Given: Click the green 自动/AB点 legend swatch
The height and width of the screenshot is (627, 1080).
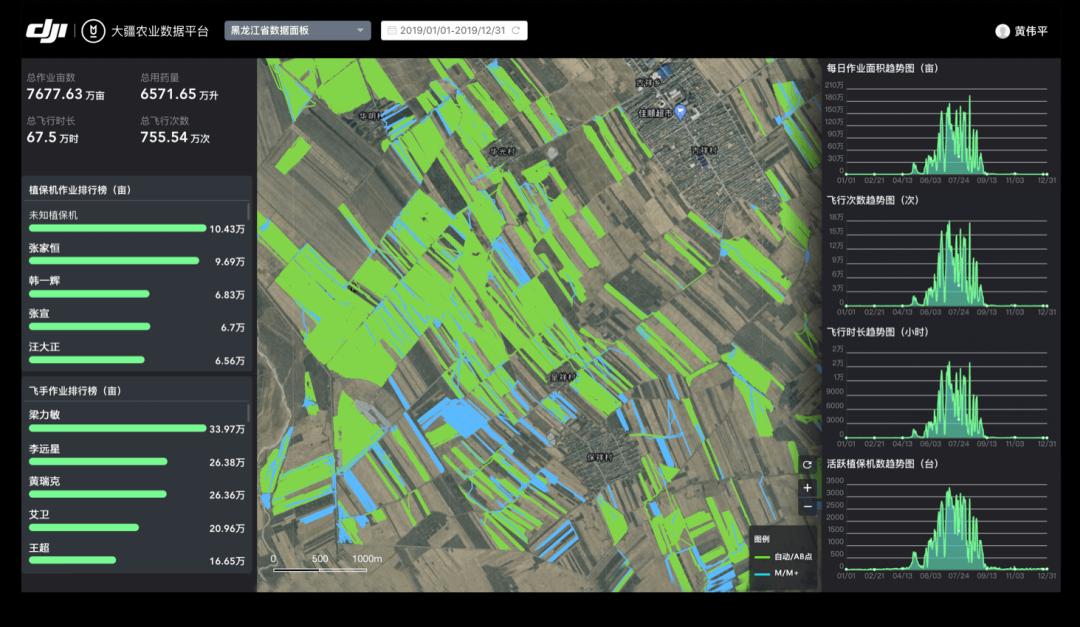Looking at the screenshot, I should [762, 557].
